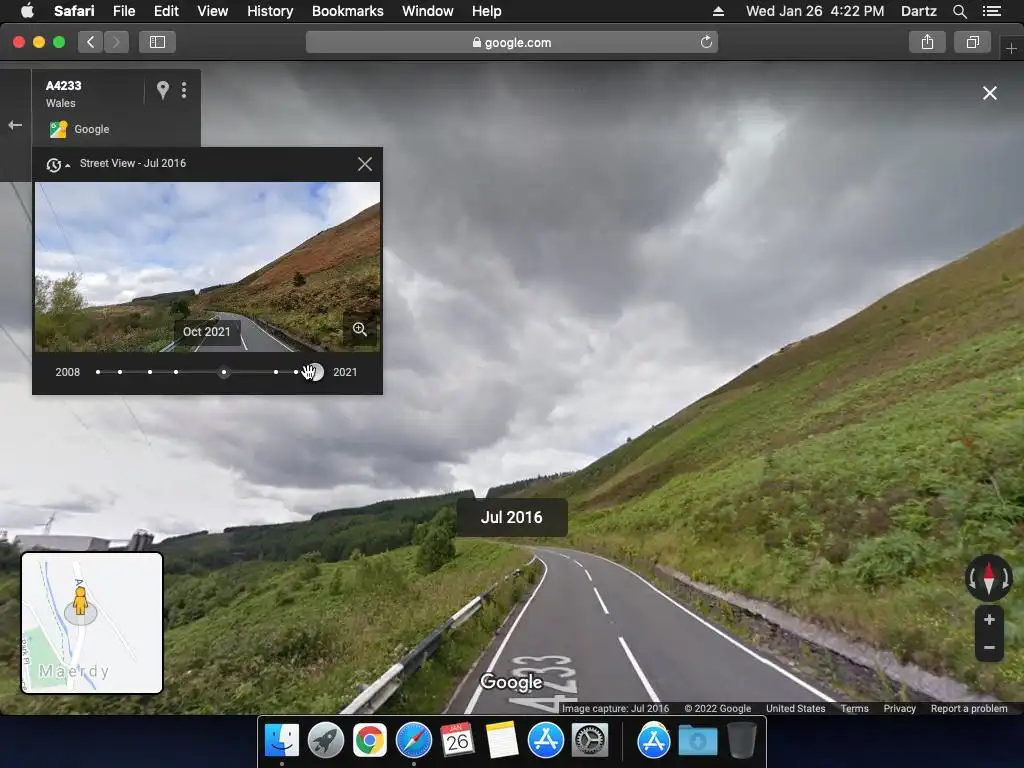The height and width of the screenshot is (768, 1024).
Task: Open the View menu
Action: [213, 11]
